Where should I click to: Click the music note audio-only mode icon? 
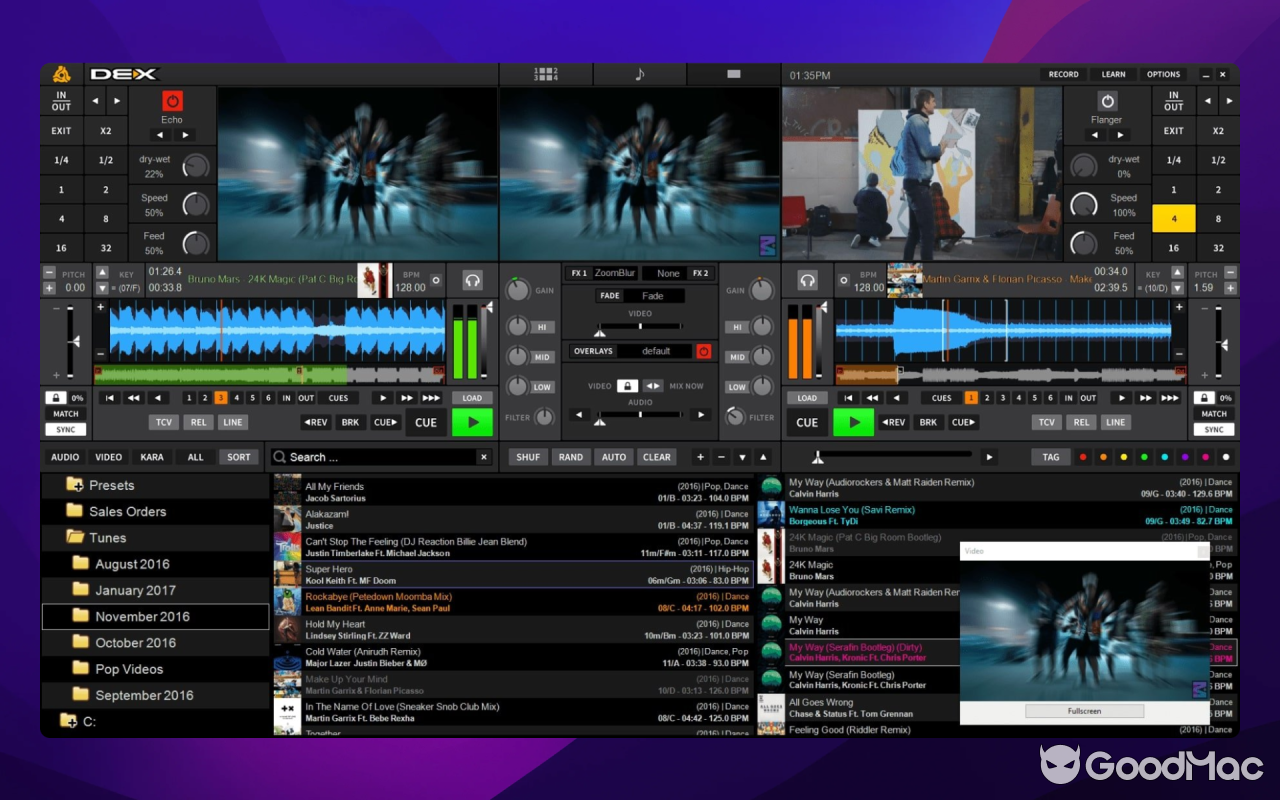640,74
